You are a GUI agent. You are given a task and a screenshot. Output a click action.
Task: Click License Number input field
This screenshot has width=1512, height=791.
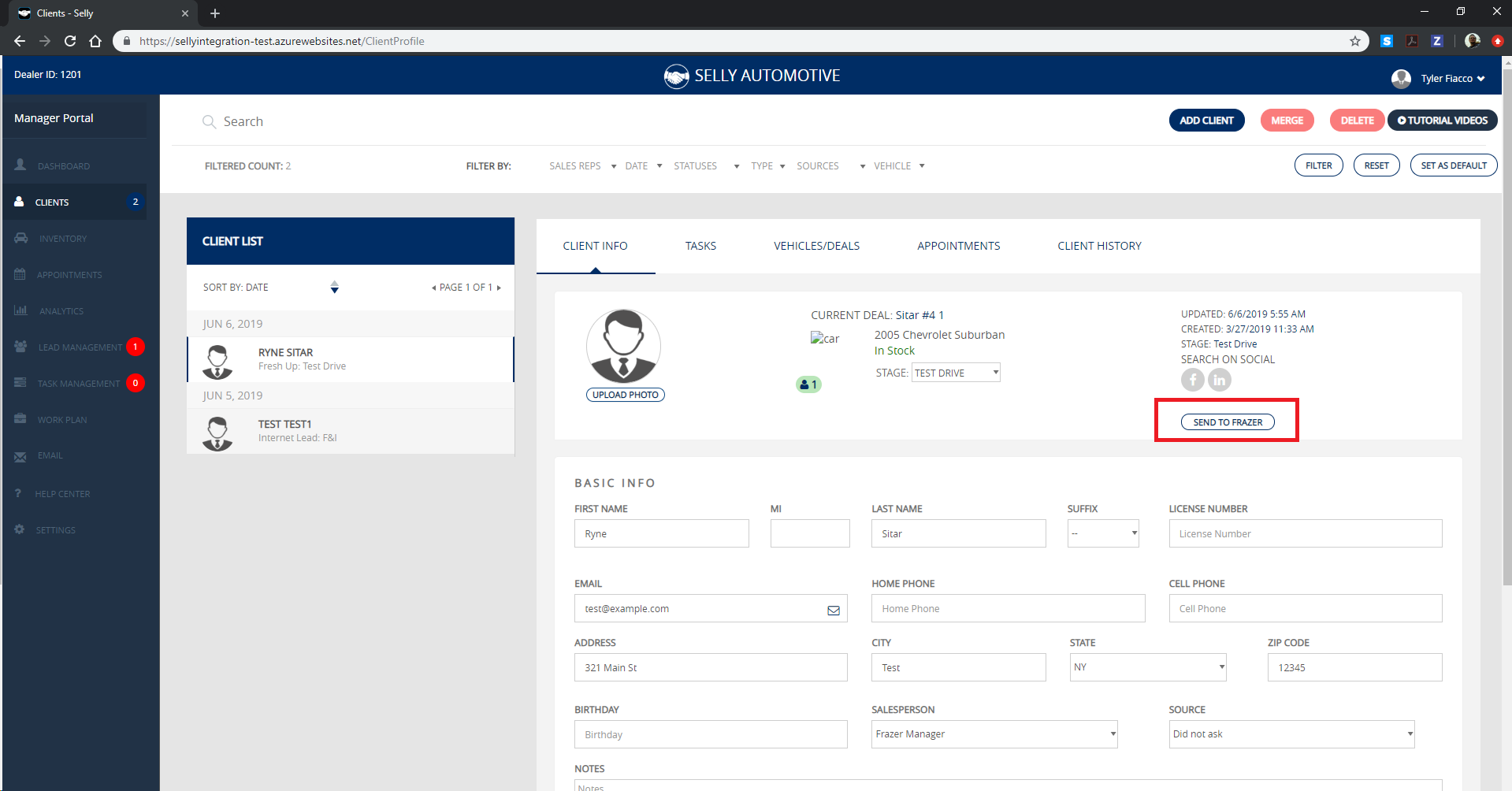[1305, 533]
